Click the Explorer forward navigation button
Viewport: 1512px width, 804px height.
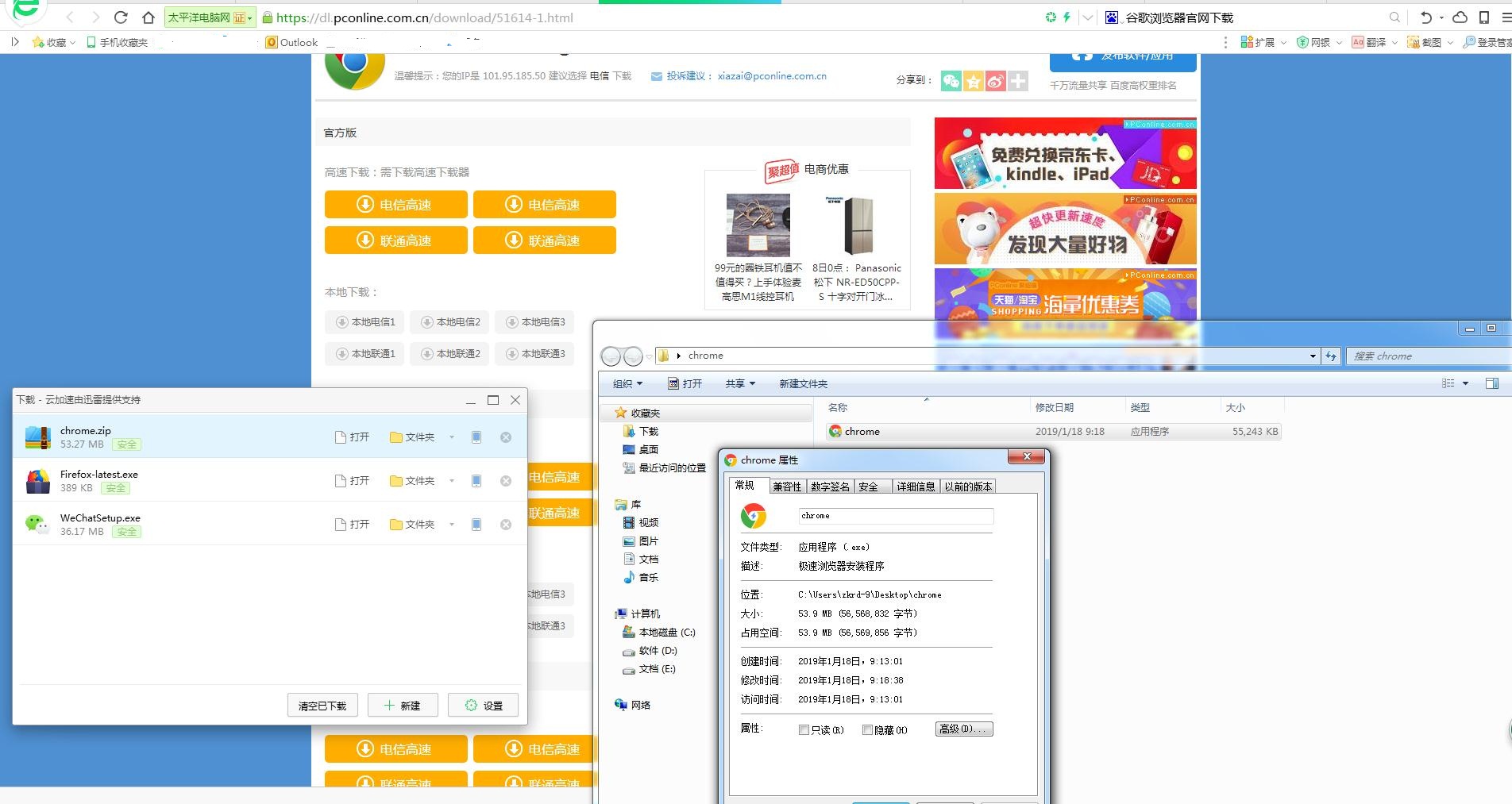click(x=633, y=356)
